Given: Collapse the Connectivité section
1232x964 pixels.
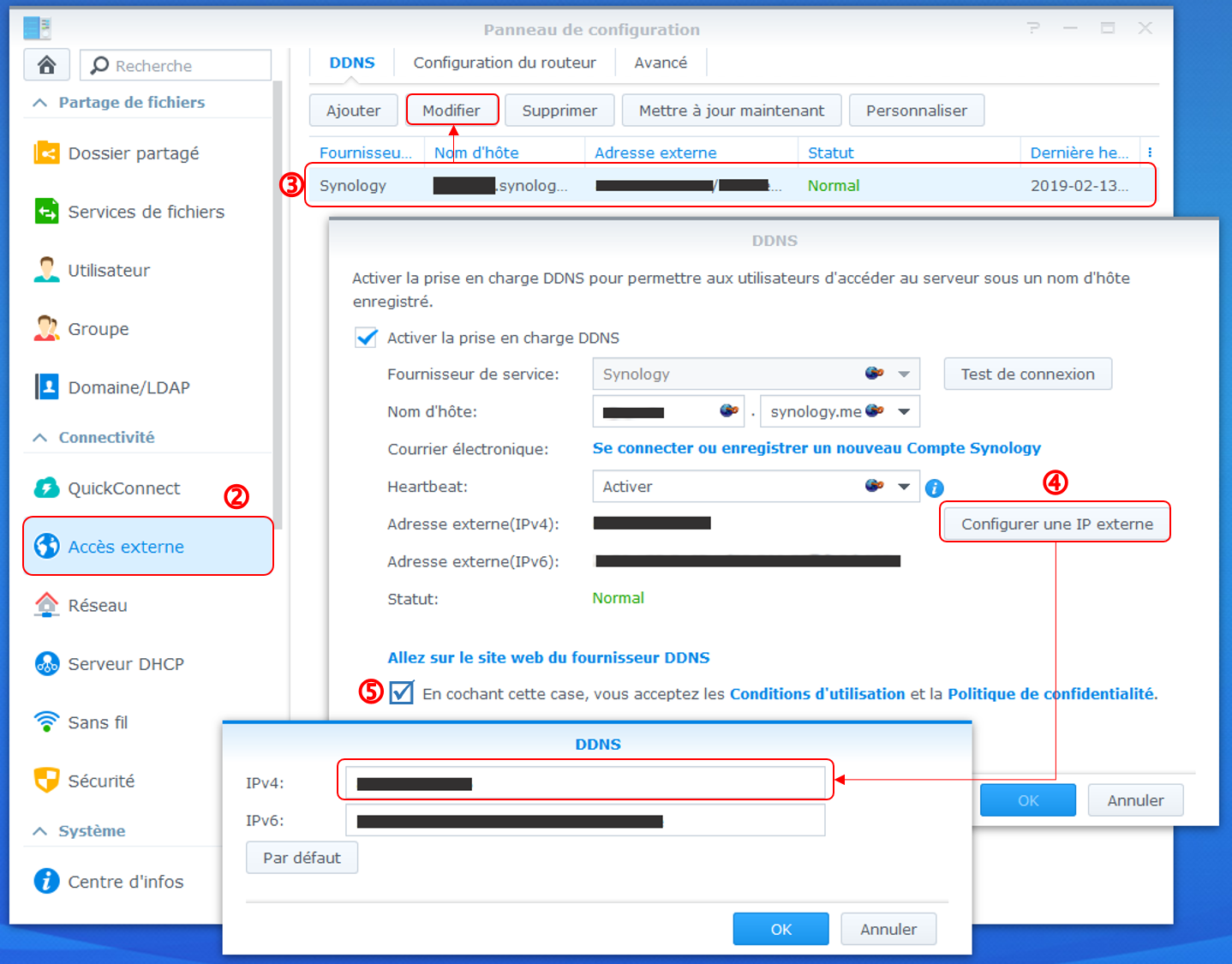Looking at the screenshot, I should 39,438.
